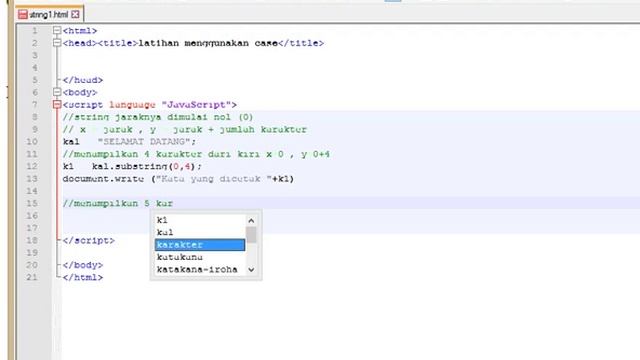Click the closing </html> tag
Viewport: 640px width, 360px height.
(x=83, y=278)
